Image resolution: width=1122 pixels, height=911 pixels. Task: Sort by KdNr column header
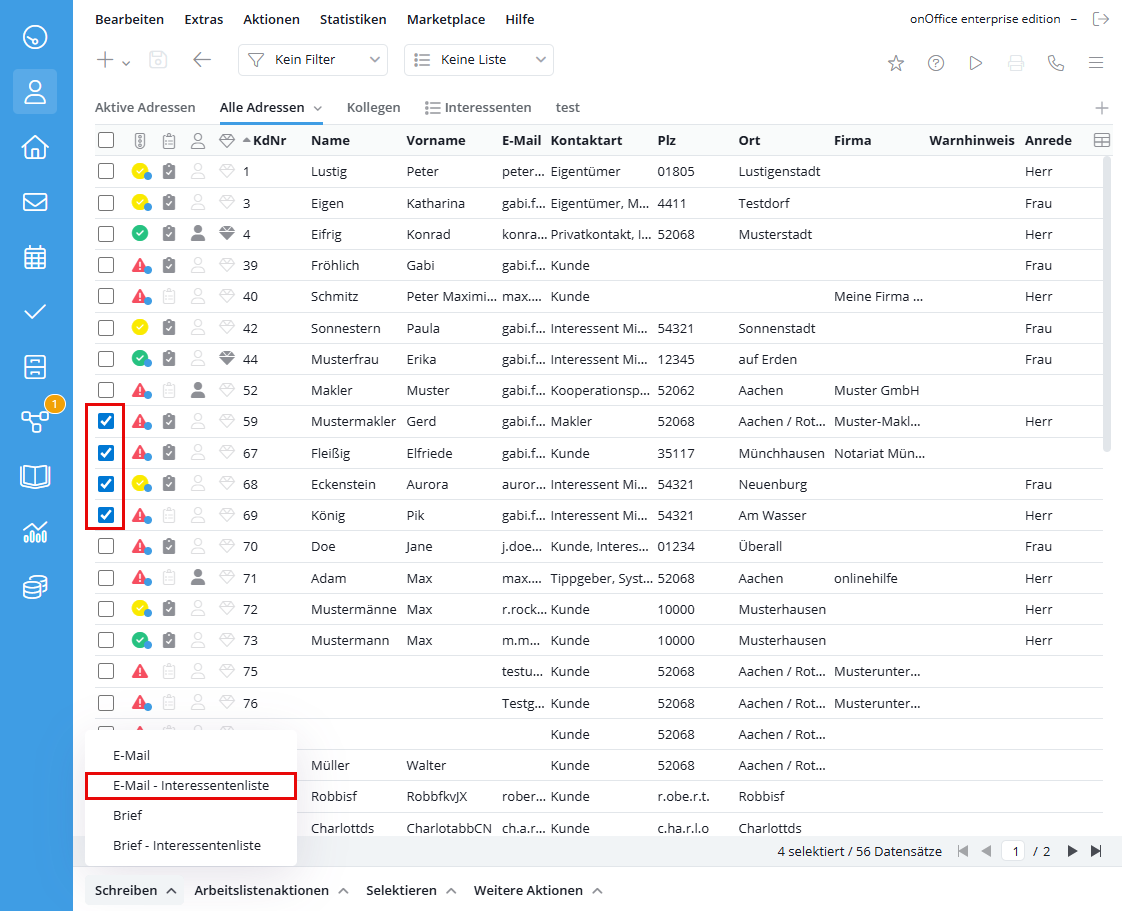(270, 140)
